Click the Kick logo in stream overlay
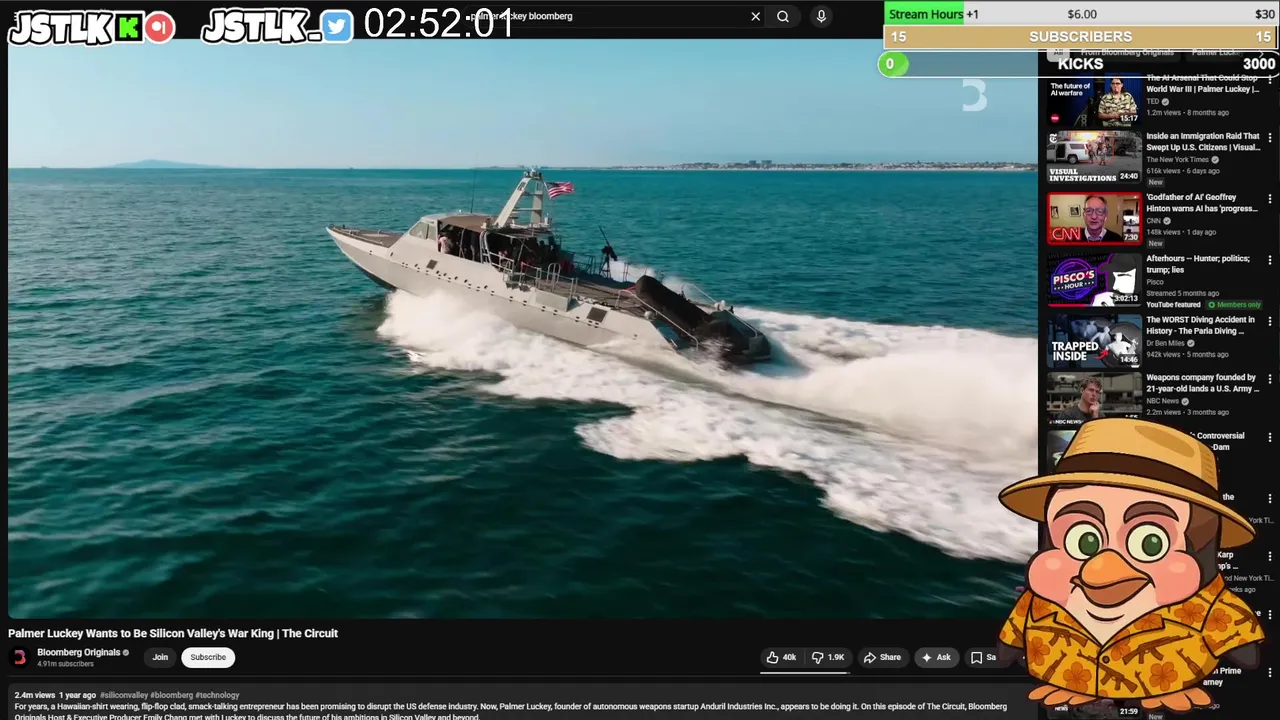Image resolution: width=1280 pixels, height=720 pixels. [x=128, y=27]
